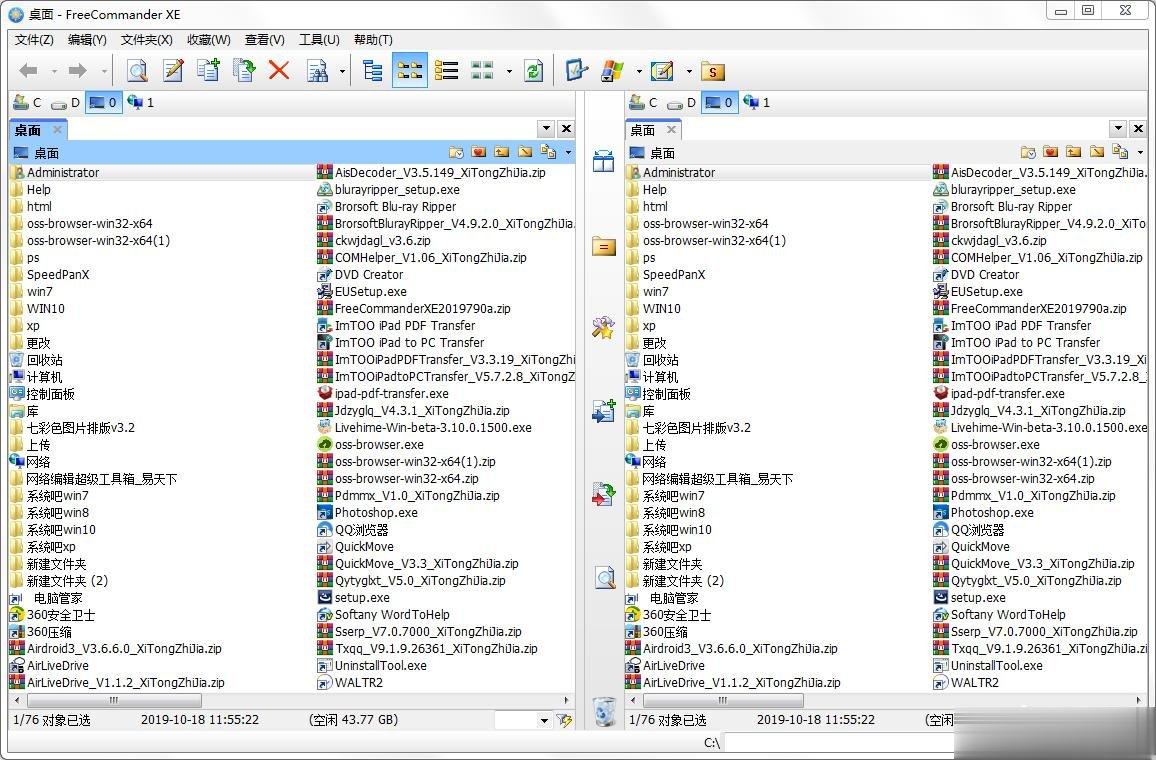The image size is (1156, 760).
Task: Open dropdown next to Forward arrow
Action: (104, 72)
